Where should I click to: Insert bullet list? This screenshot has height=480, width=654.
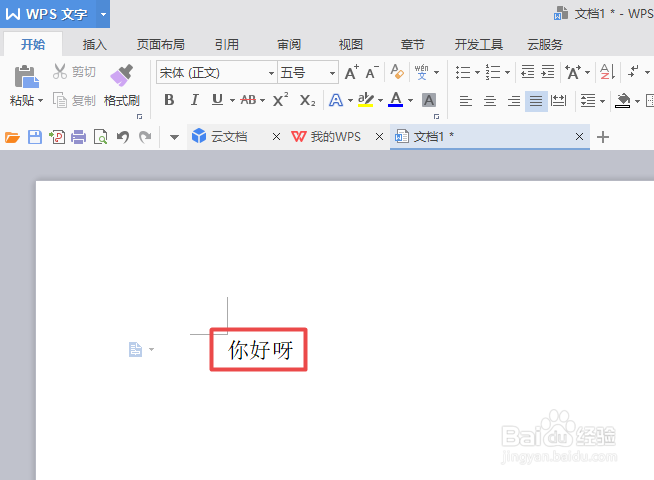pyautogui.click(x=463, y=72)
